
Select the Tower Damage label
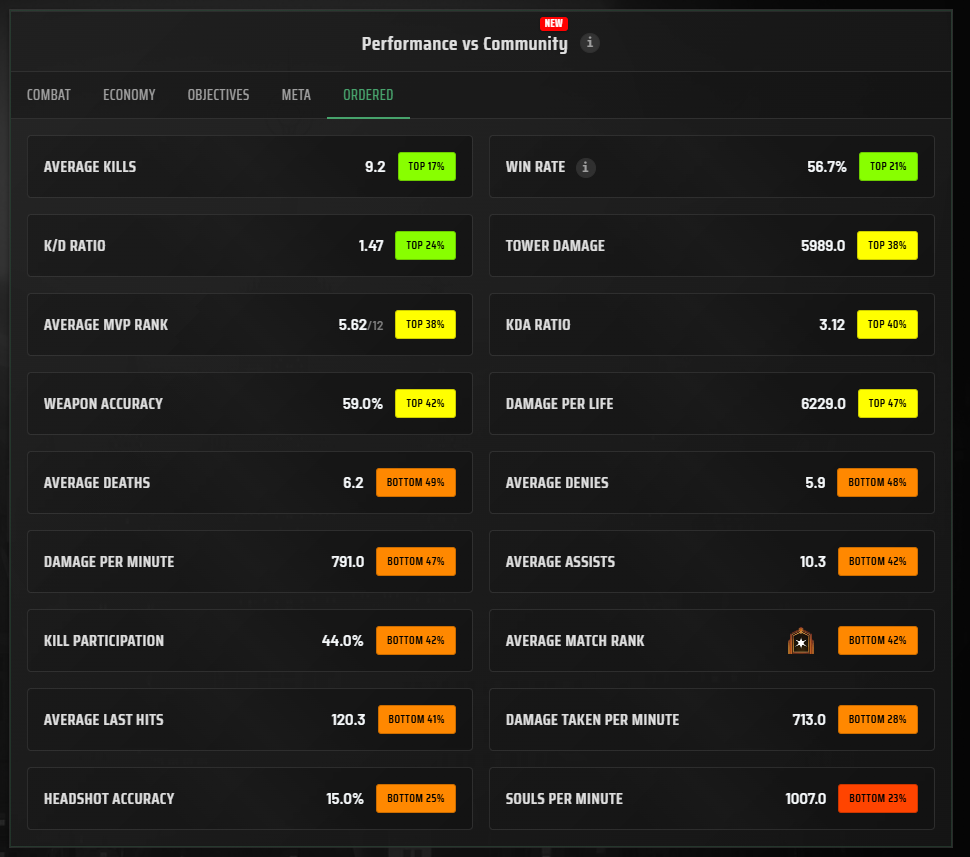click(555, 246)
